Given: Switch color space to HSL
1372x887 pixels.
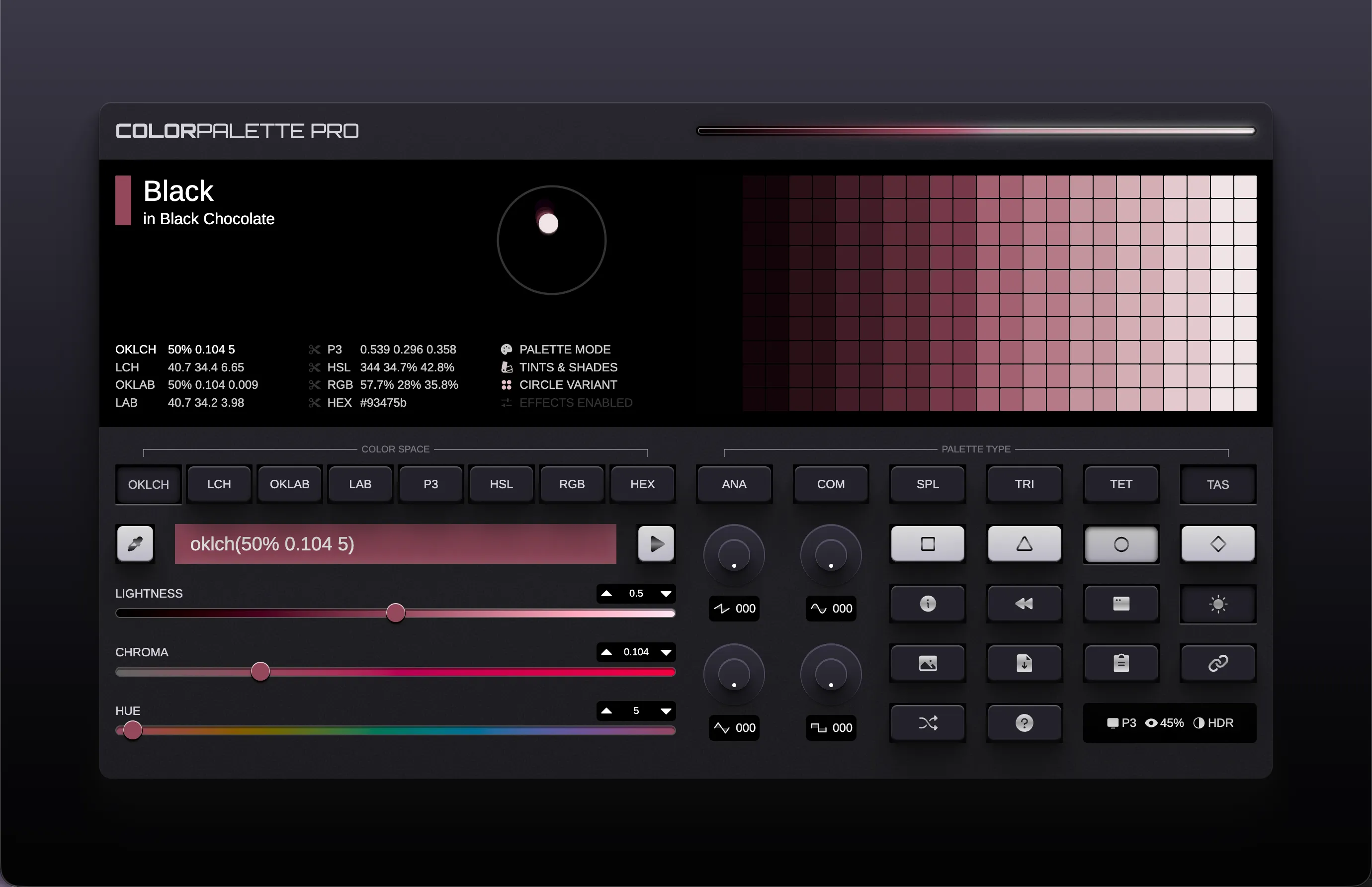Looking at the screenshot, I should [x=501, y=484].
